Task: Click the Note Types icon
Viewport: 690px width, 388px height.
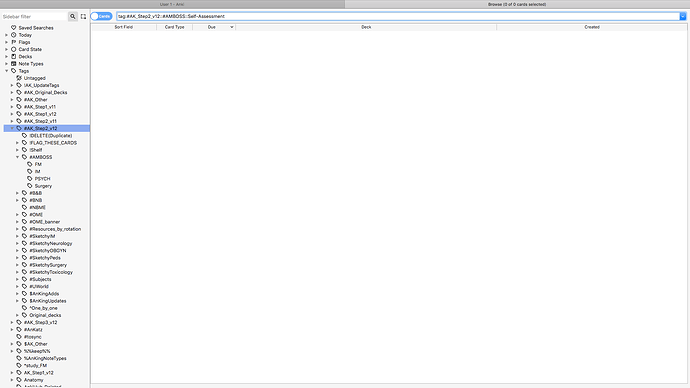Action: [14, 64]
